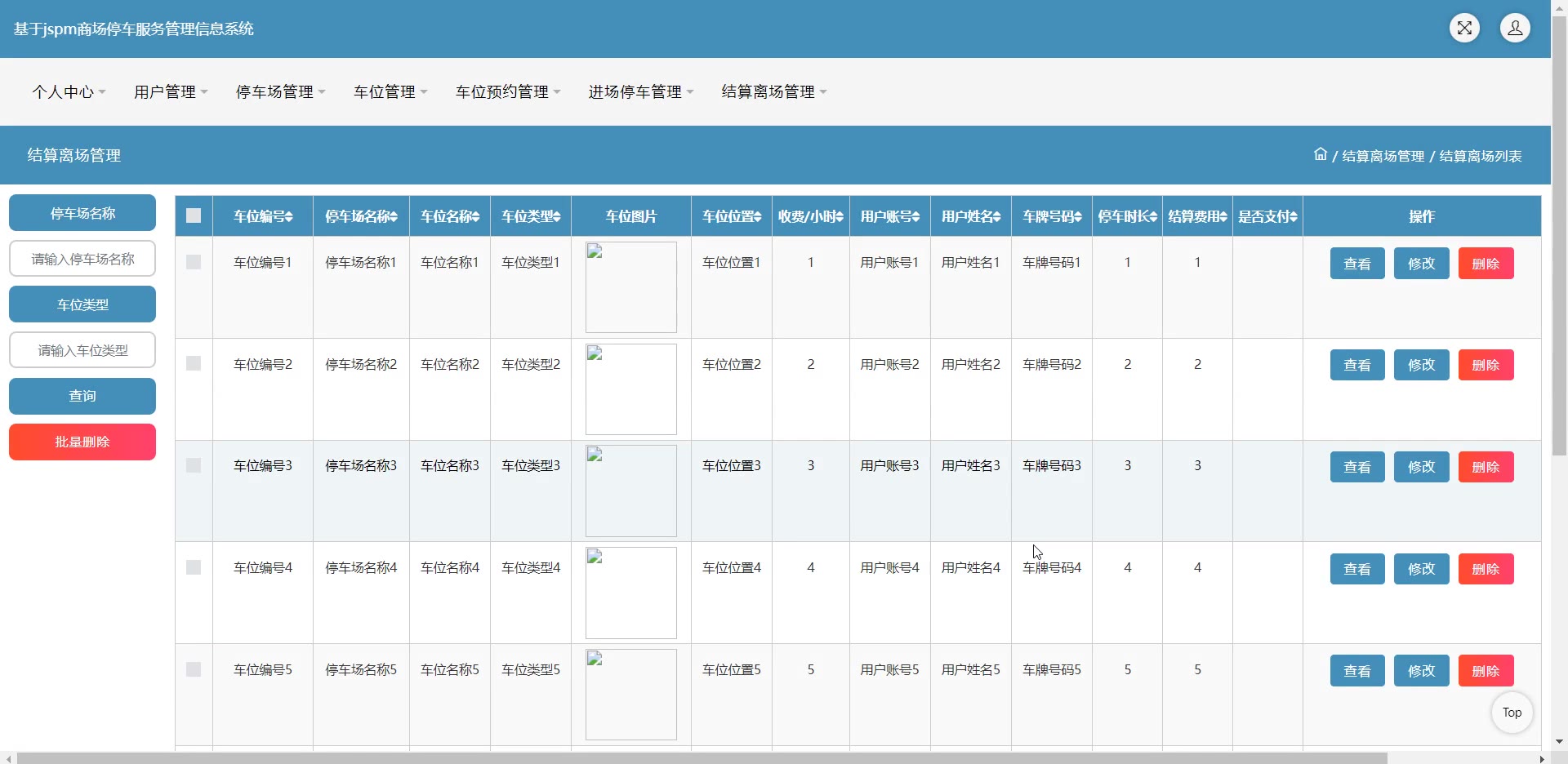
Task: View details for row 车位编号2
Action: pos(1357,365)
